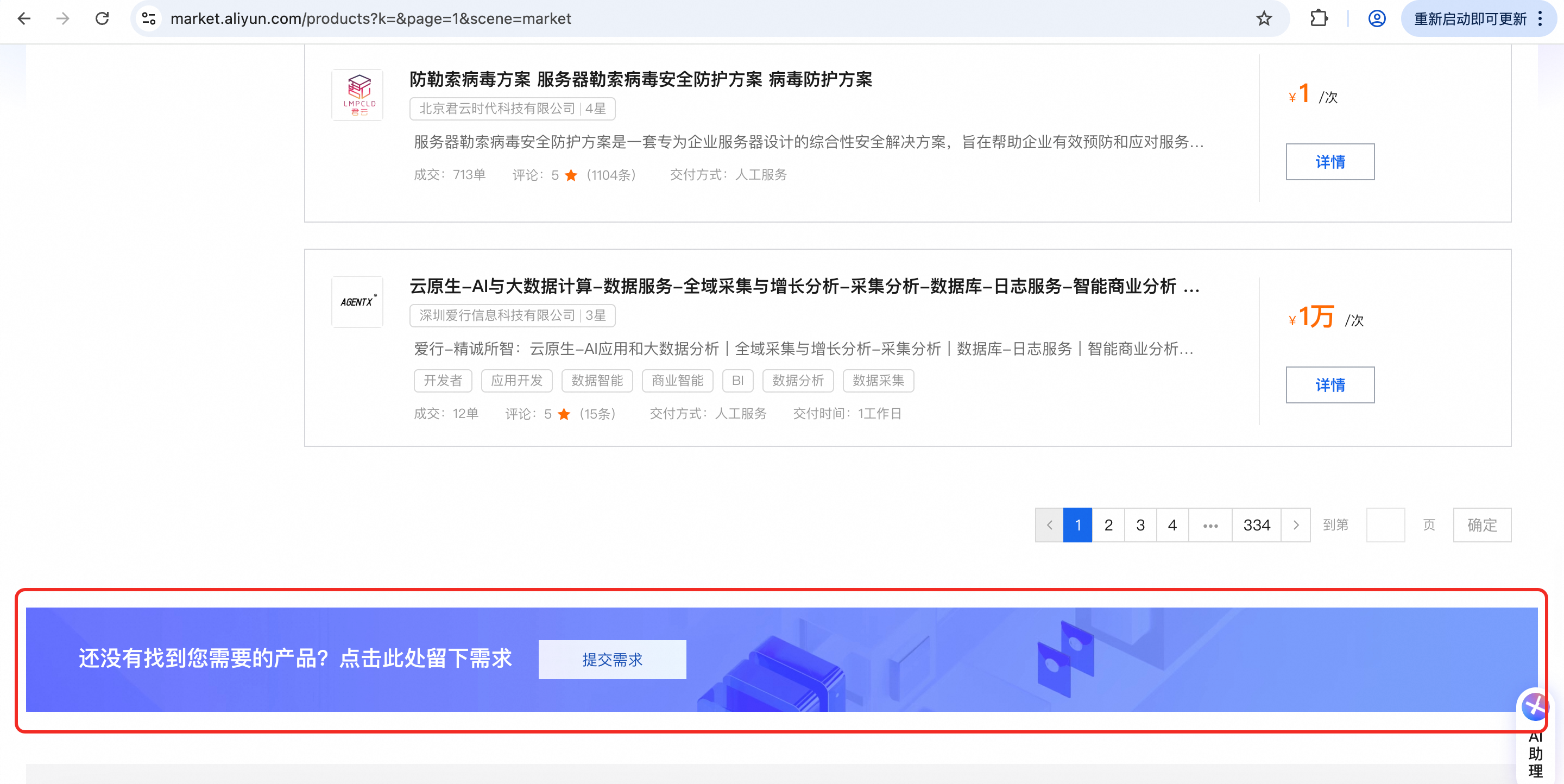Click the browser back arrow

(24, 18)
